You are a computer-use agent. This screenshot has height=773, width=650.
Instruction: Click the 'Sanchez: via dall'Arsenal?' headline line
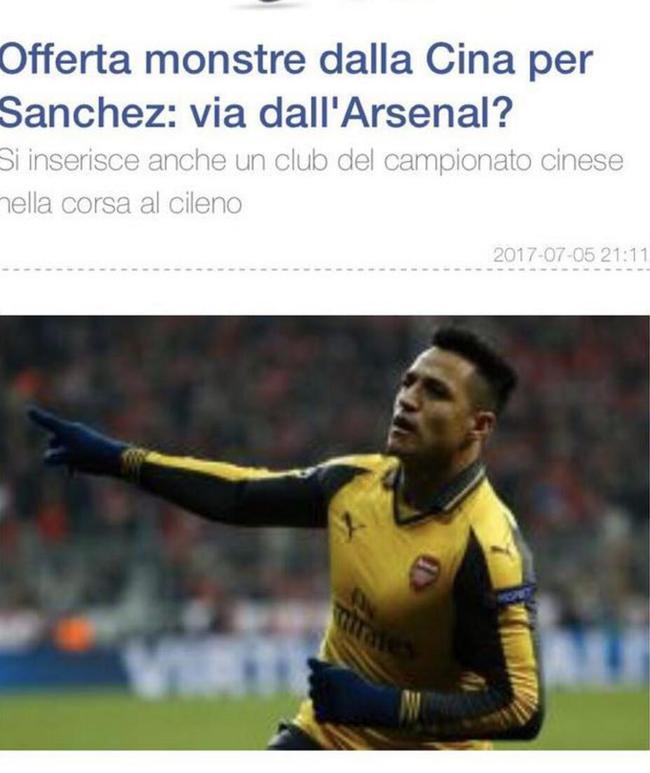click(256, 113)
